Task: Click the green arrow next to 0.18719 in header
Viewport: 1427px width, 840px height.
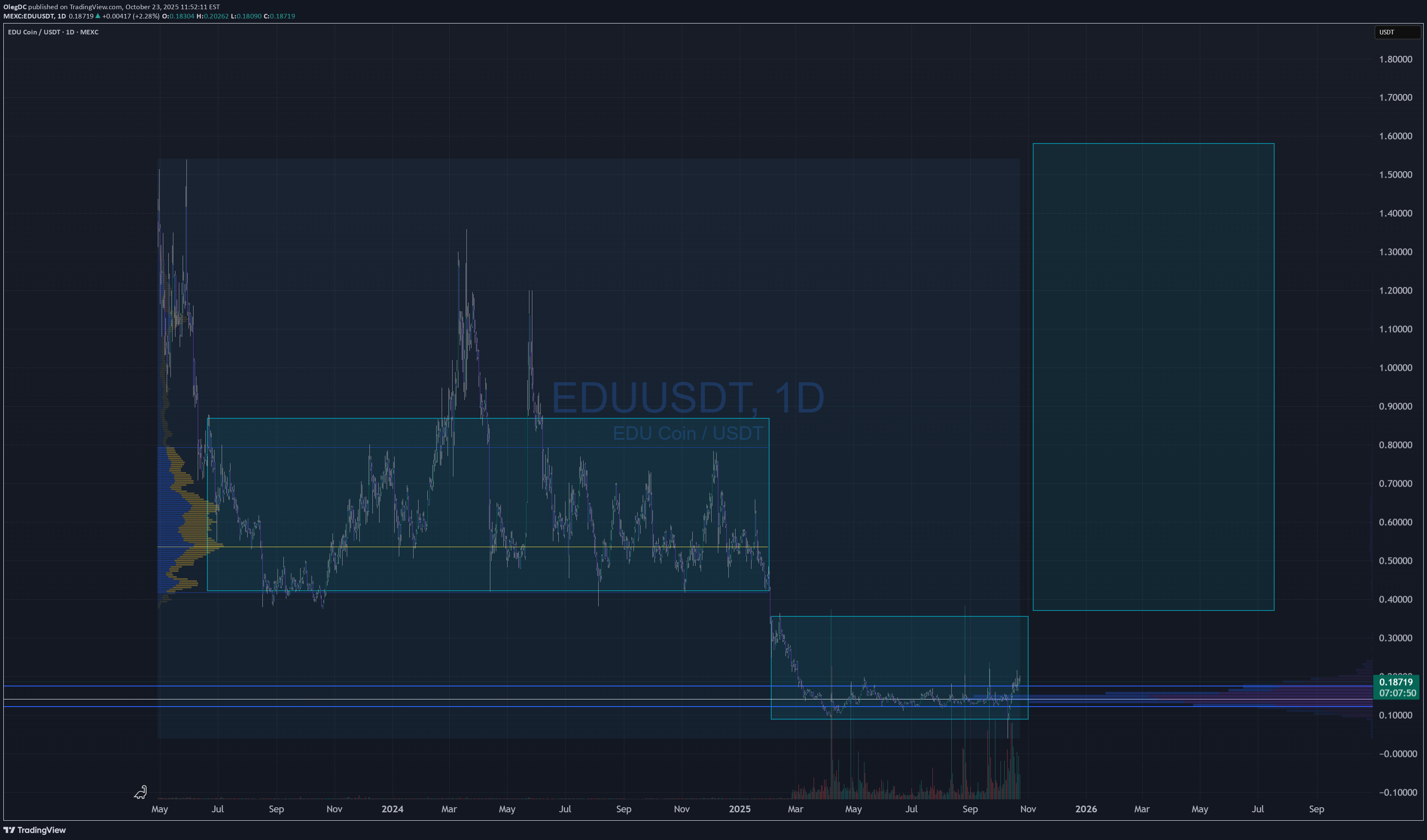Action: (x=98, y=16)
